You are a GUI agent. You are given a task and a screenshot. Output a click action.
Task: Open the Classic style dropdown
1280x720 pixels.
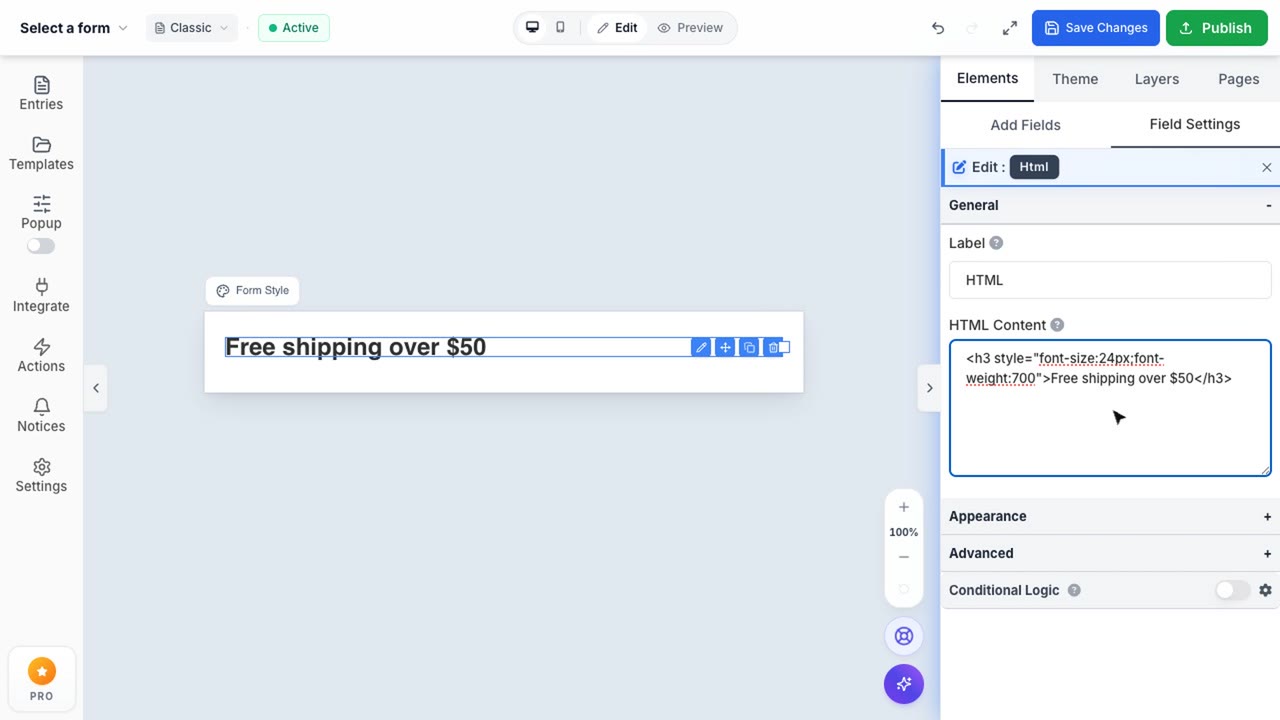tap(191, 28)
